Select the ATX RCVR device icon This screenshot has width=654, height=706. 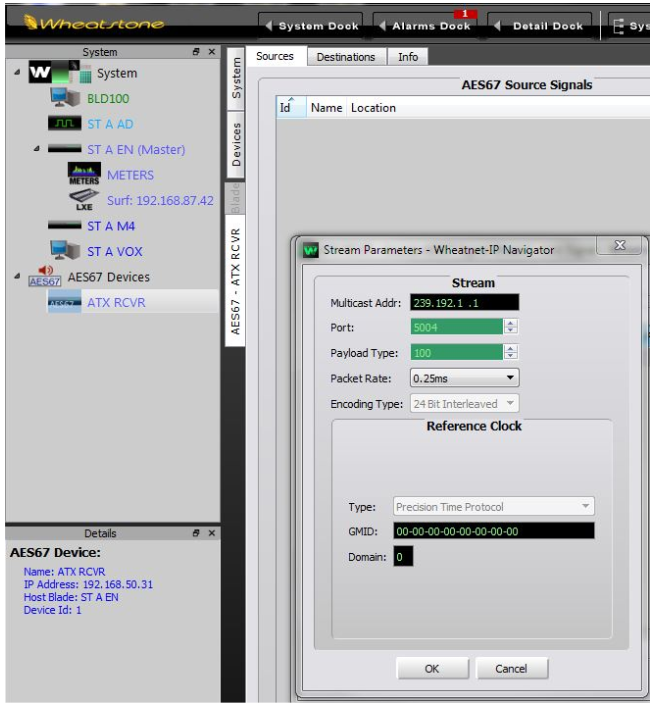[65, 302]
